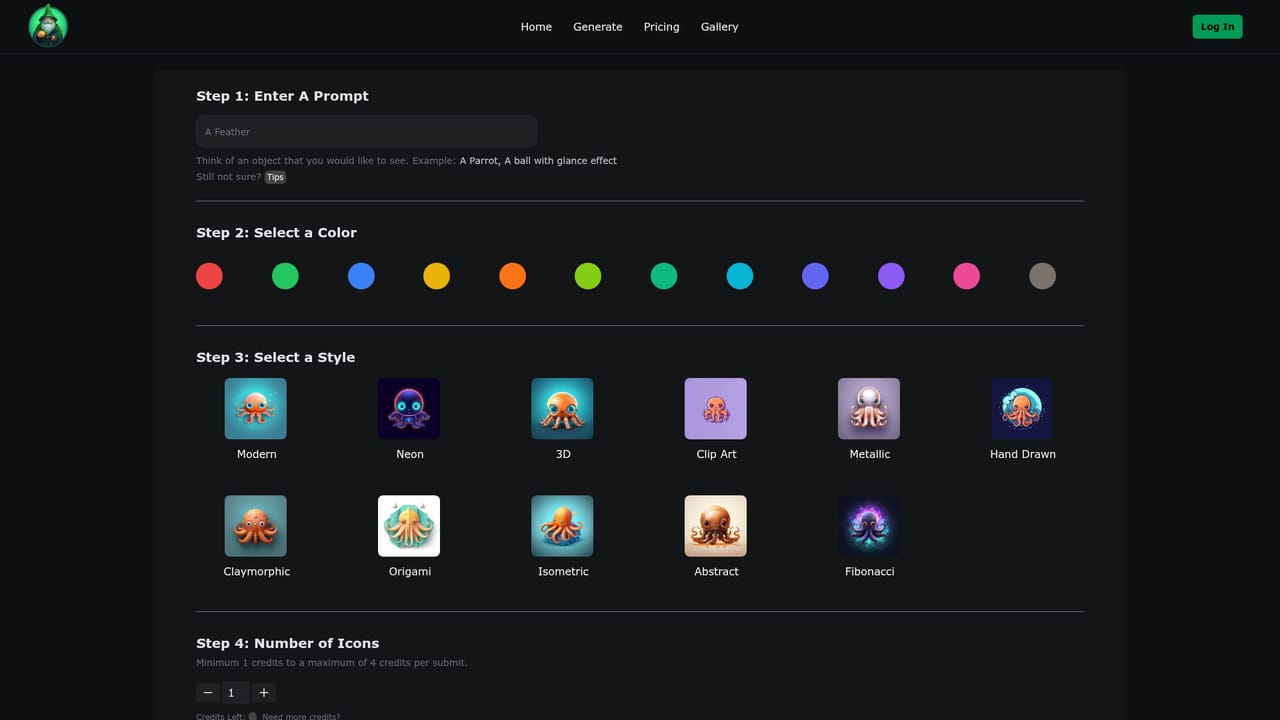This screenshot has height=720, width=1280.
Task: Decrease icon count with minus button
Action: point(208,692)
